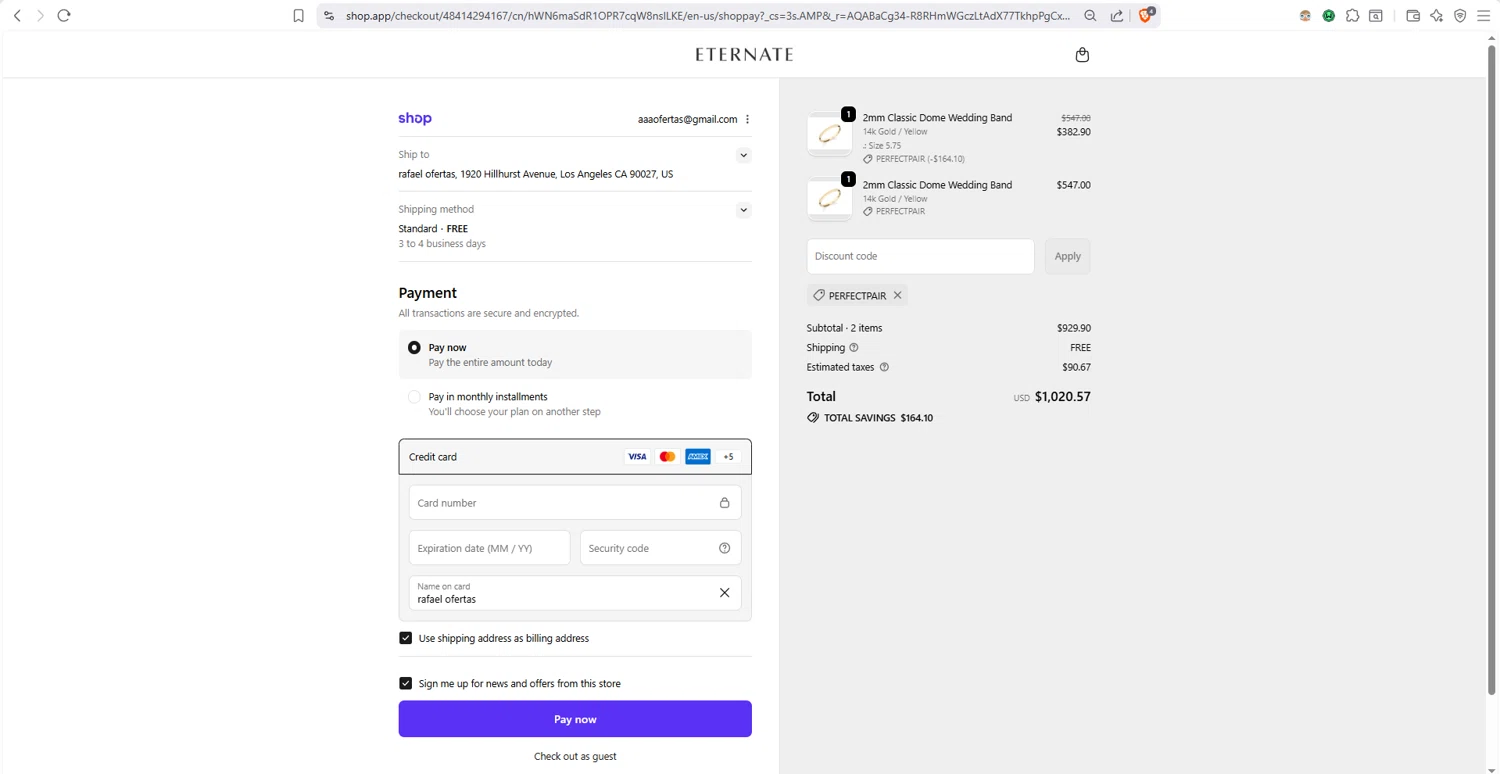This screenshot has height=774, width=1500.
Task: Open the avatar face extension icon
Action: (x=1305, y=16)
